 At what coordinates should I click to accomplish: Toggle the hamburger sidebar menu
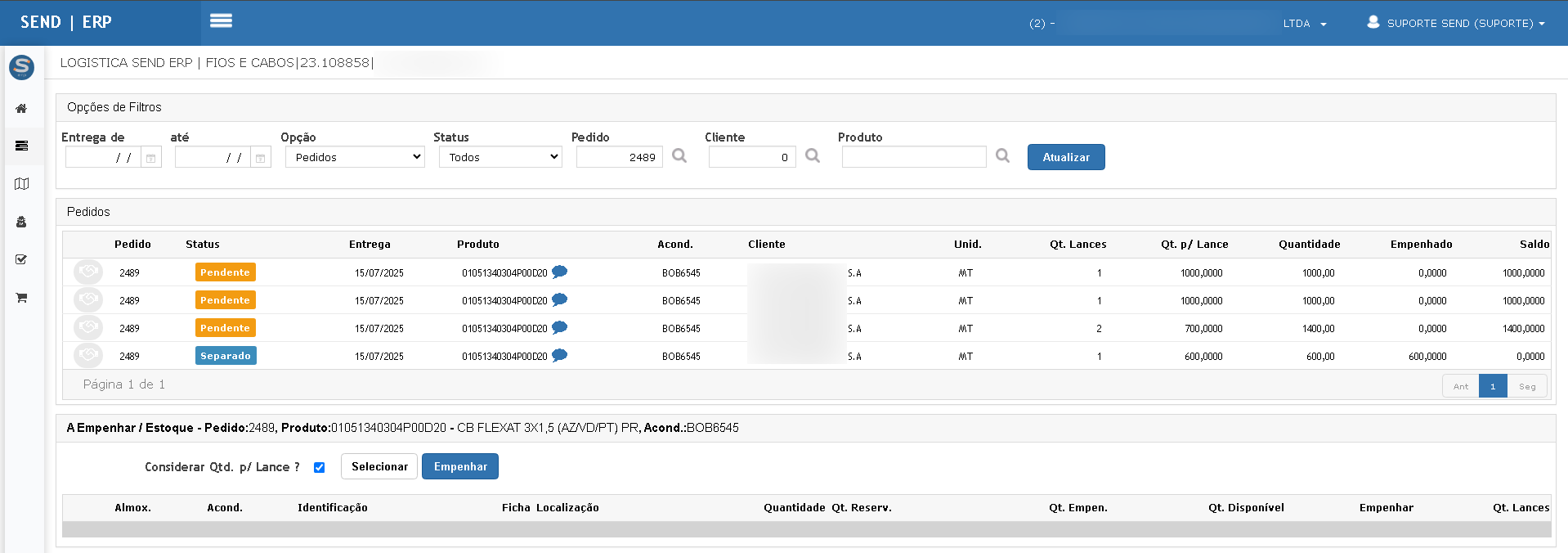[x=221, y=21]
